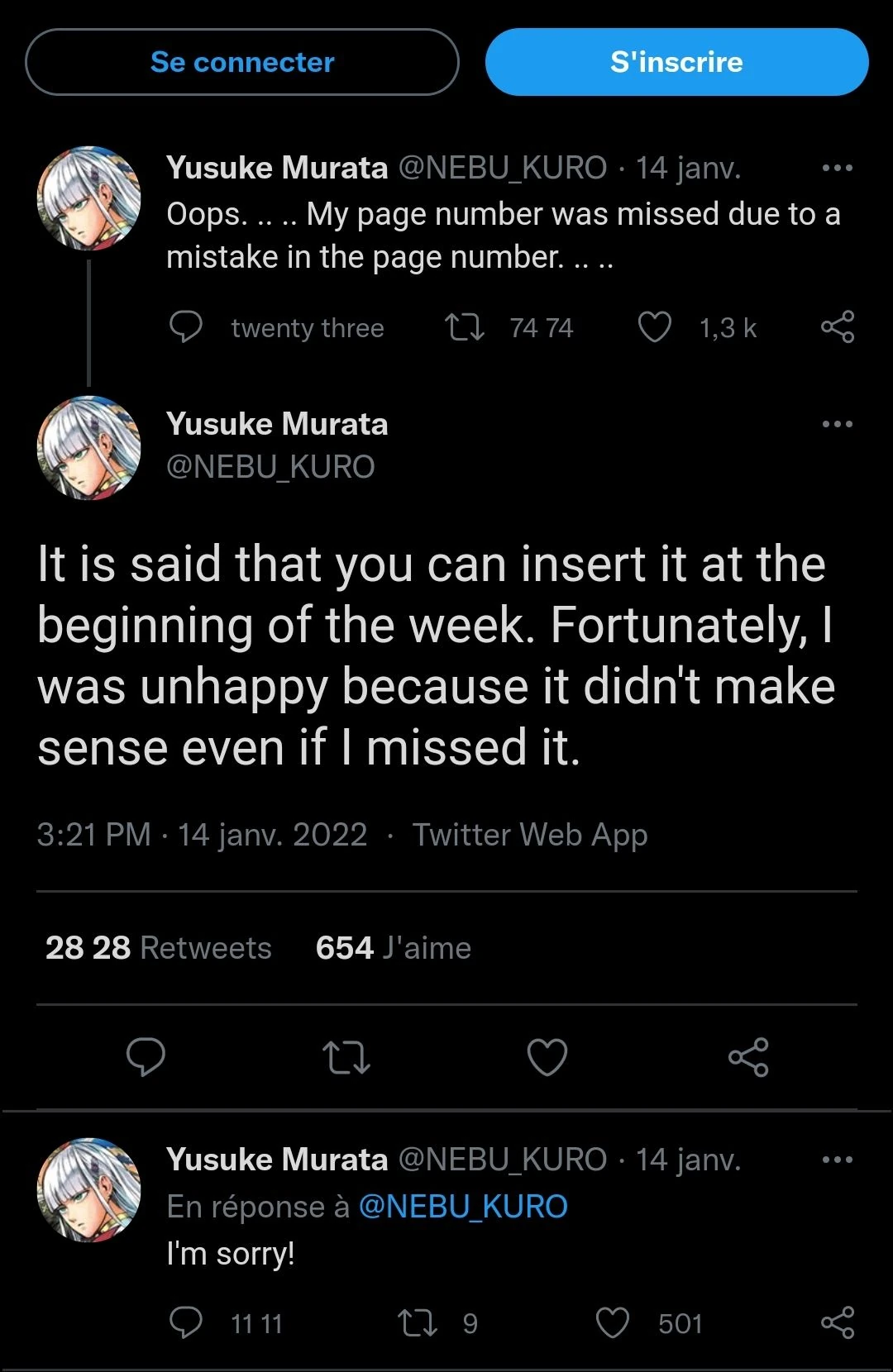Open more options on the Oops tweet

coord(837,168)
